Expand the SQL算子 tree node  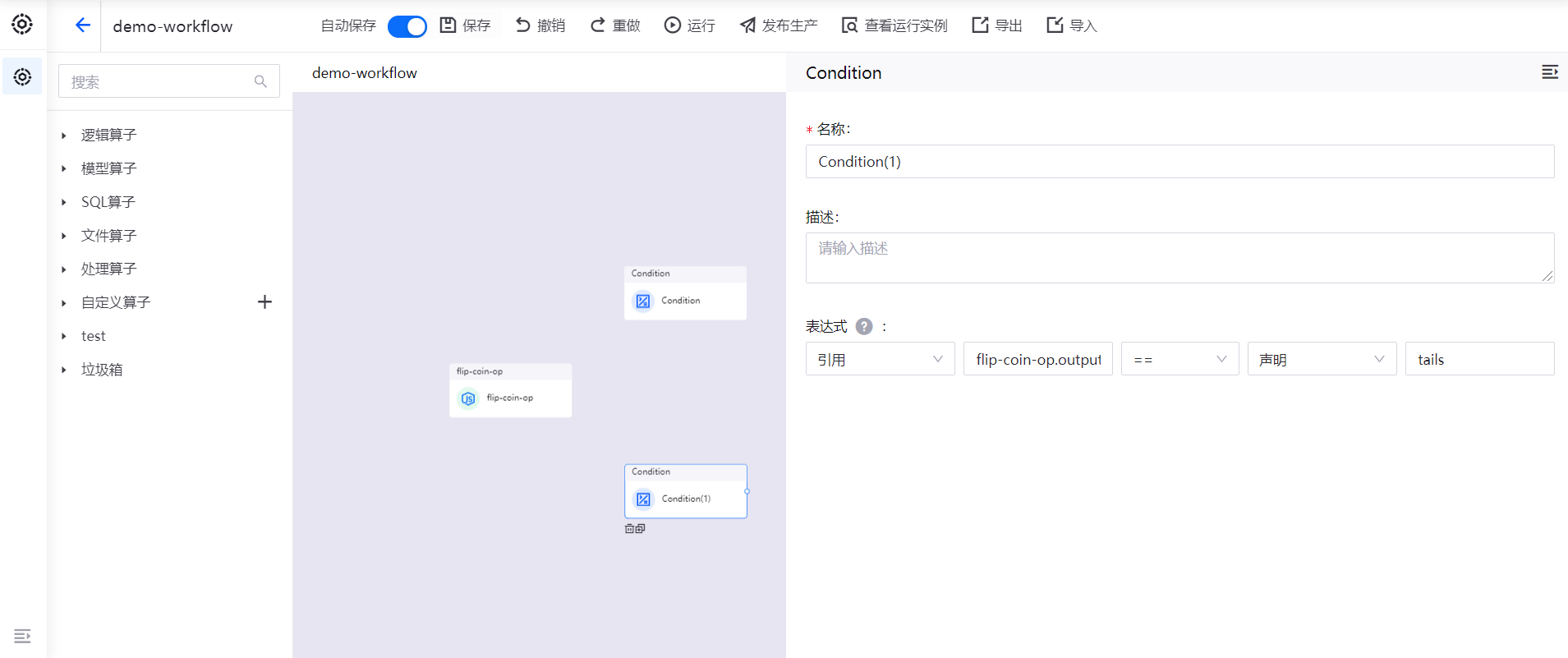click(x=64, y=202)
